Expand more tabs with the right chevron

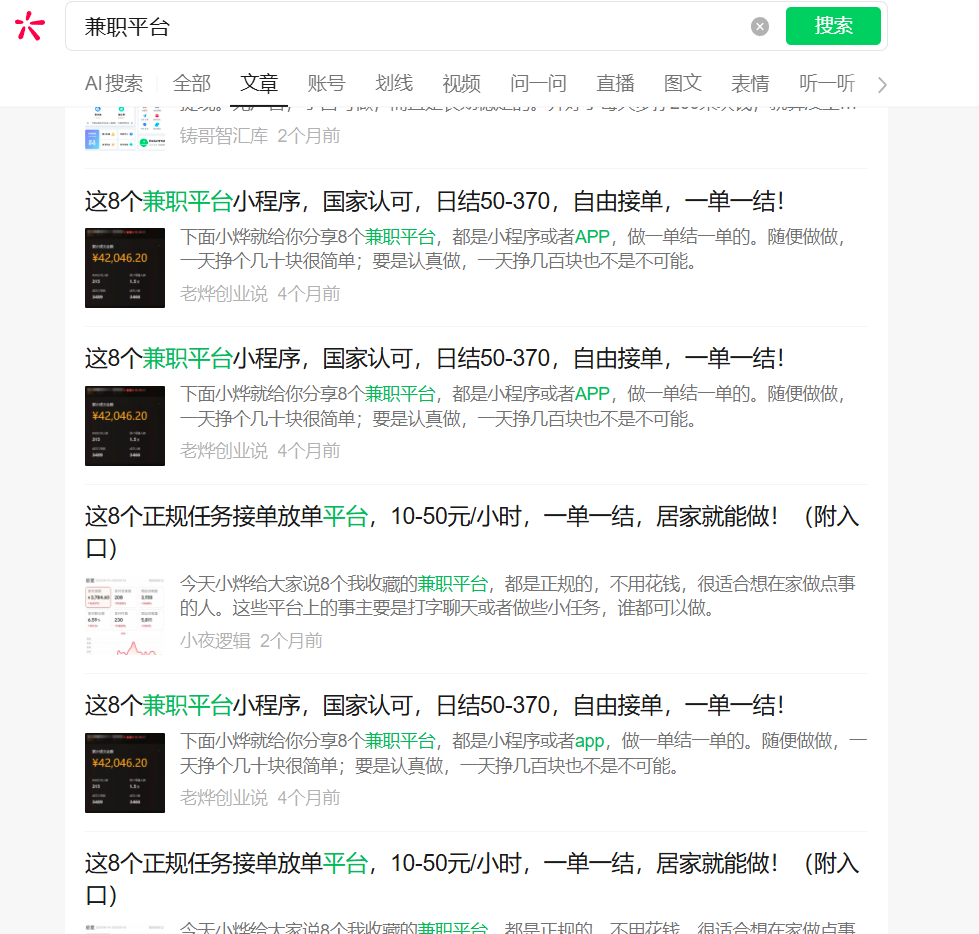pyautogui.click(x=882, y=84)
